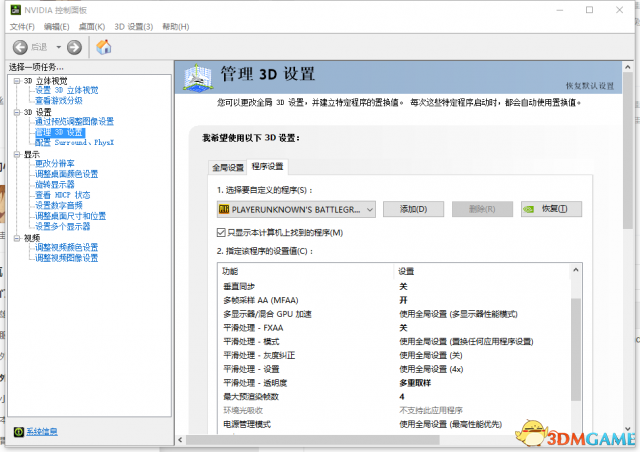Open the 3D 设置(3) menu
The width and height of the screenshot is (640, 452).
pyautogui.click(x=135, y=26)
